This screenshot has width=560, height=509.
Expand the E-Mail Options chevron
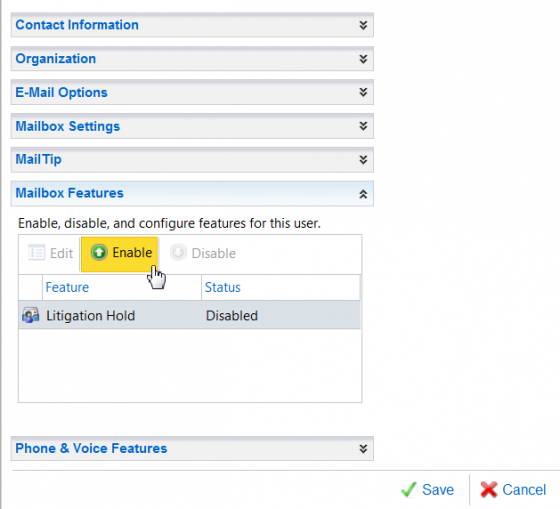click(363, 92)
